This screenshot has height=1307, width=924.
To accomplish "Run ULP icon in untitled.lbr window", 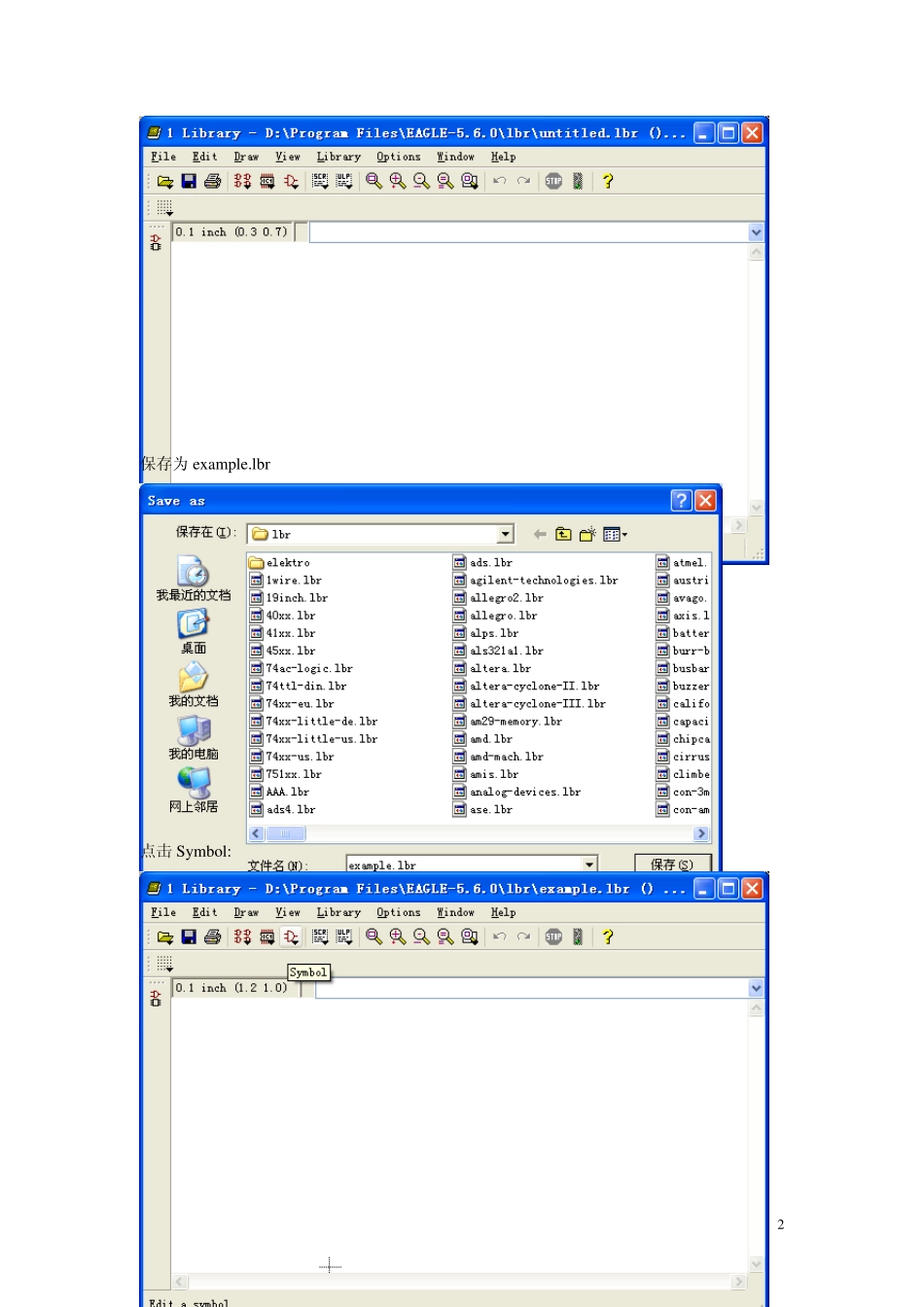I will click(x=344, y=181).
